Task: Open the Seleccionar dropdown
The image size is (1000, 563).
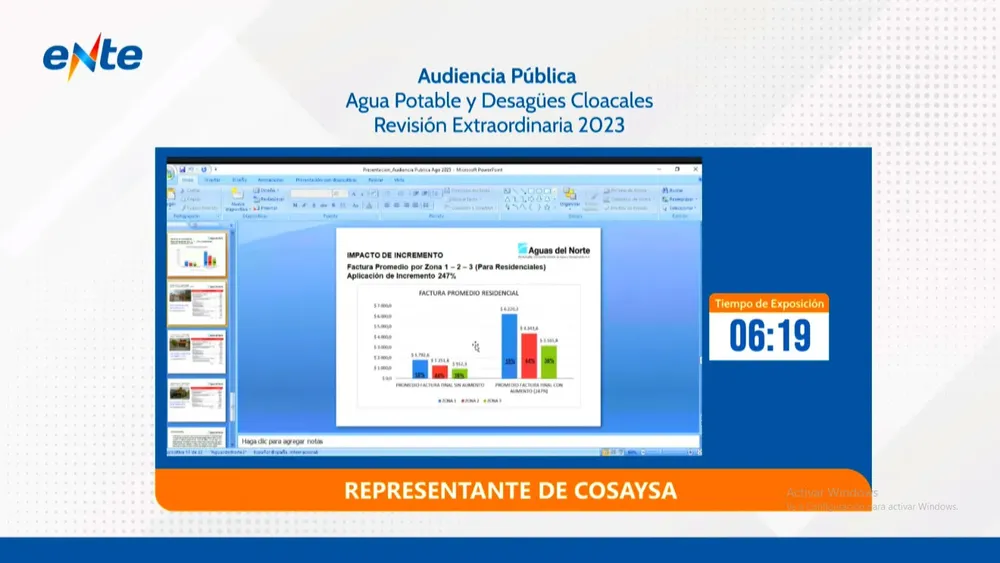Action: click(x=680, y=208)
